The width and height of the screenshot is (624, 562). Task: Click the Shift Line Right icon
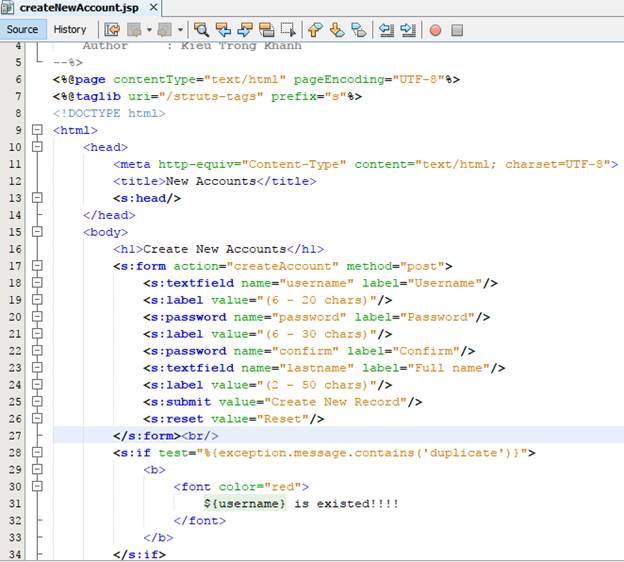[408, 30]
